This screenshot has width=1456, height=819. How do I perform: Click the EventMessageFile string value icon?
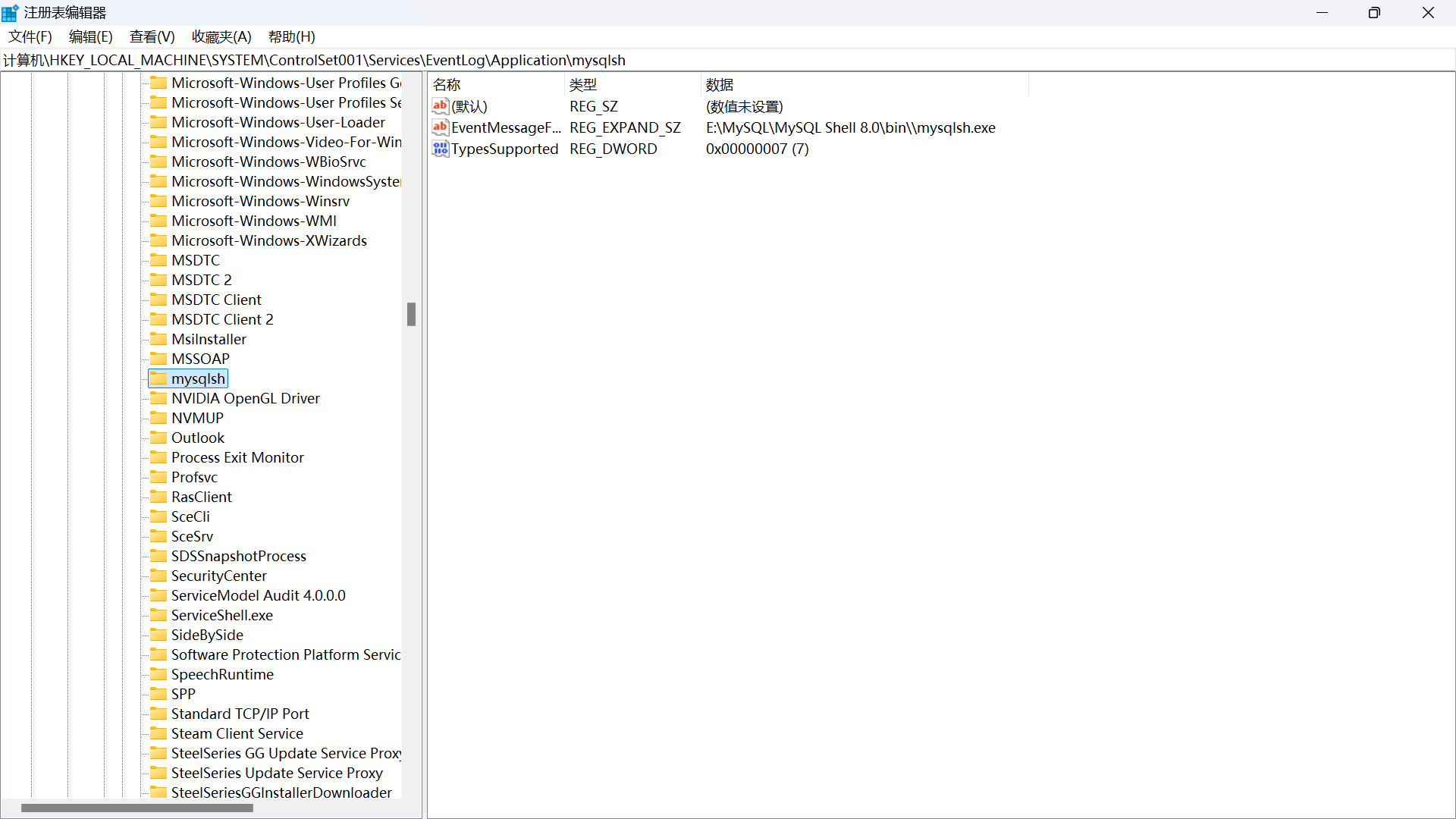pyautogui.click(x=441, y=127)
